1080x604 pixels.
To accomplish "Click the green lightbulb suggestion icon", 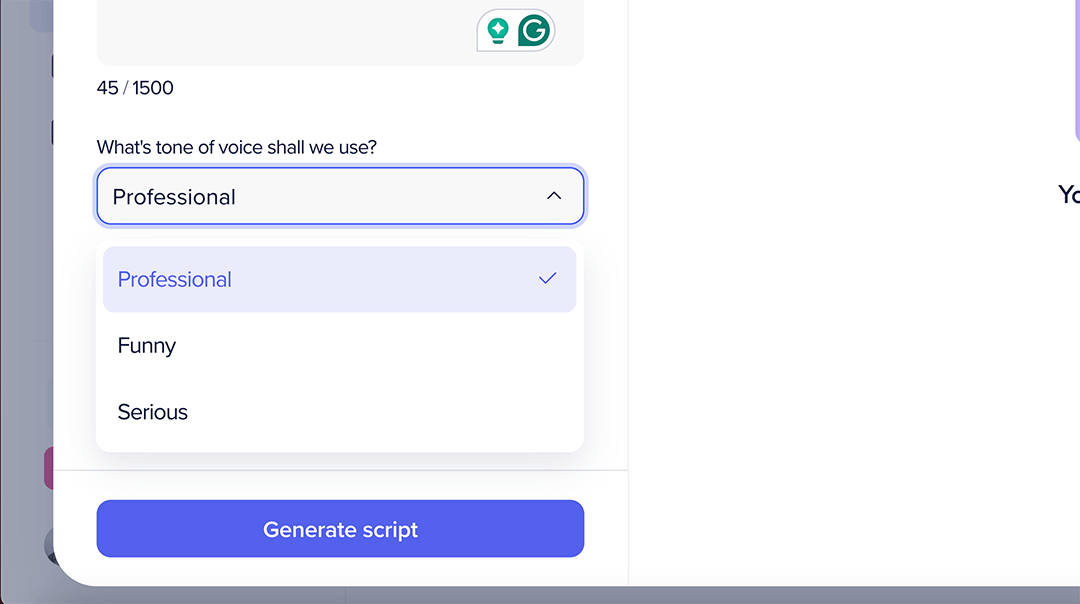I will 497,31.
